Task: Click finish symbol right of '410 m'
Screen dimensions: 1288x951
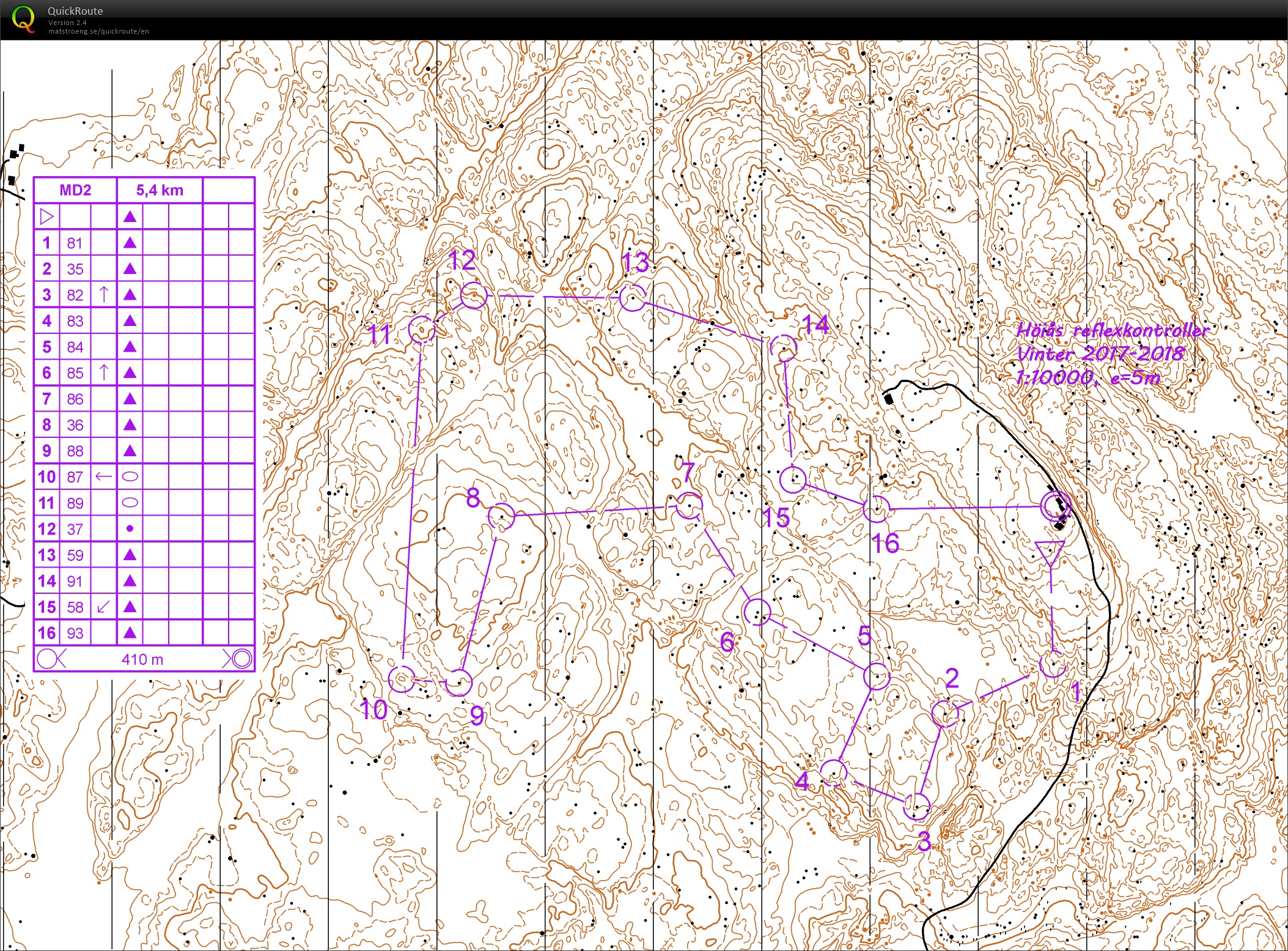Action: 237,659
